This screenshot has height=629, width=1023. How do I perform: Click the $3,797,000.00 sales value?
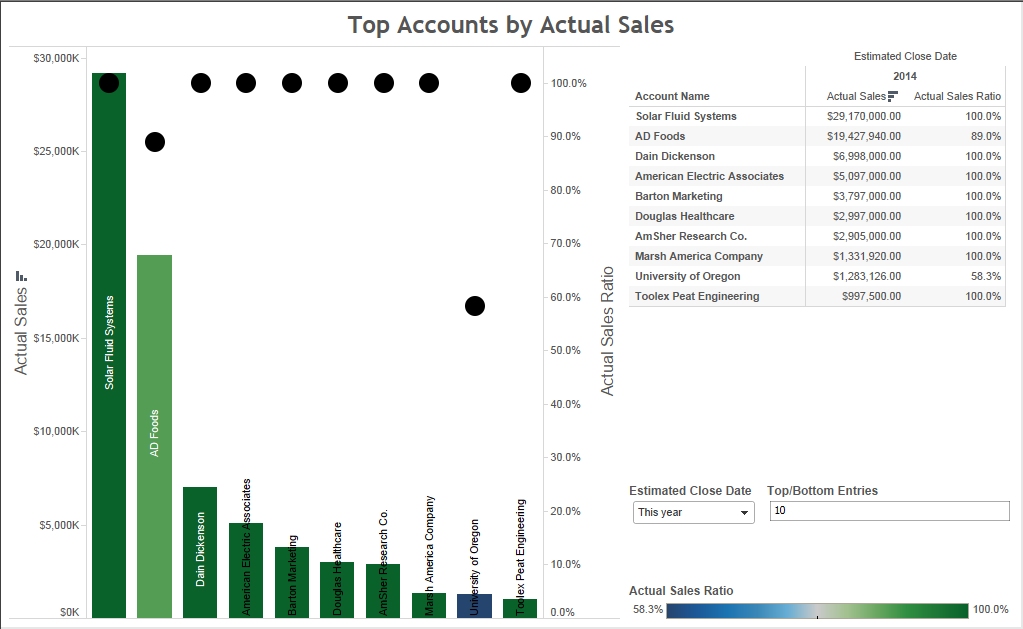pyautogui.click(x=867, y=196)
